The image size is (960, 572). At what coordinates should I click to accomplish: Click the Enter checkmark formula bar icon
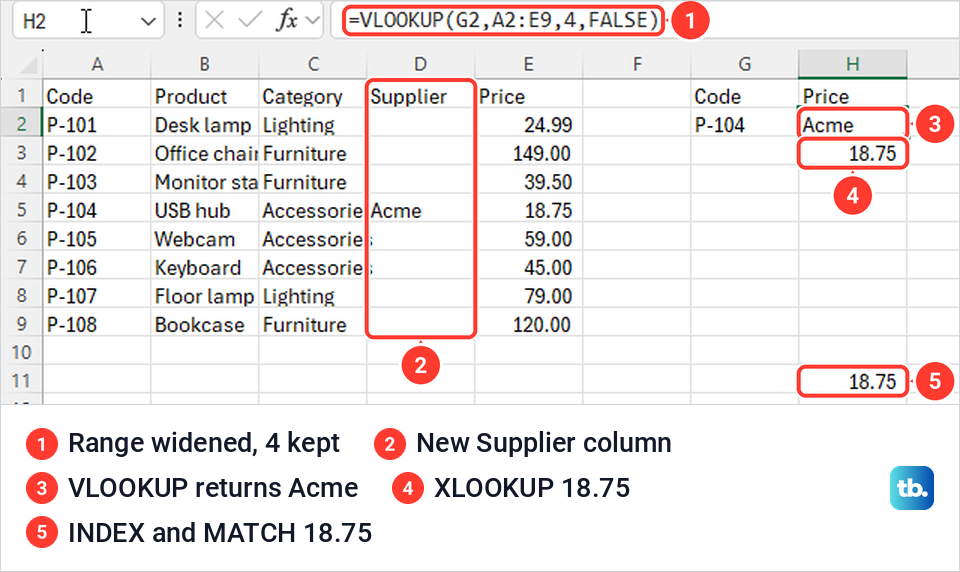click(x=250, y=21)
